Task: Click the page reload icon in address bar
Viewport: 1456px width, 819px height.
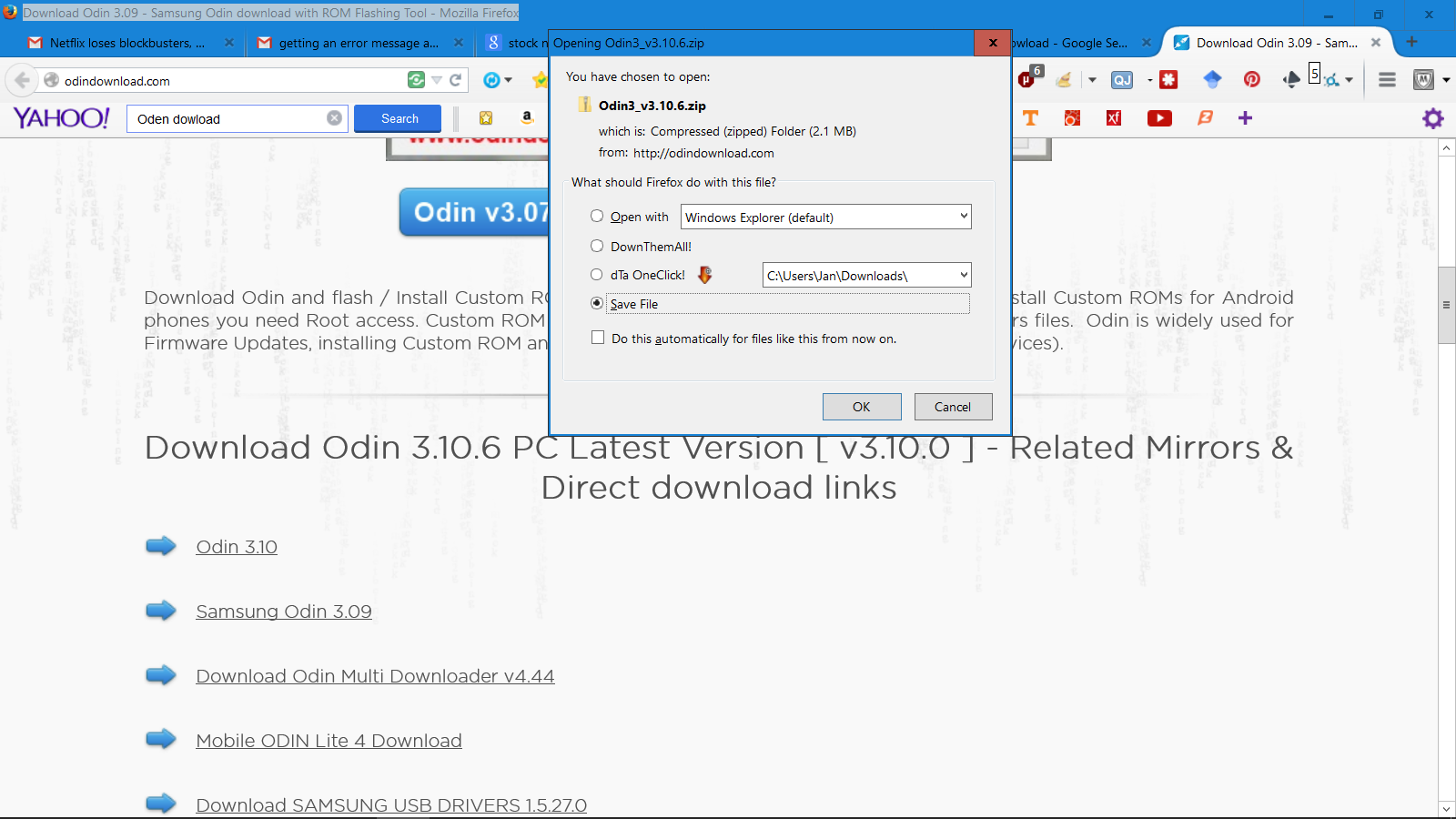Action: pyautogui.click(x=456, y=80)
